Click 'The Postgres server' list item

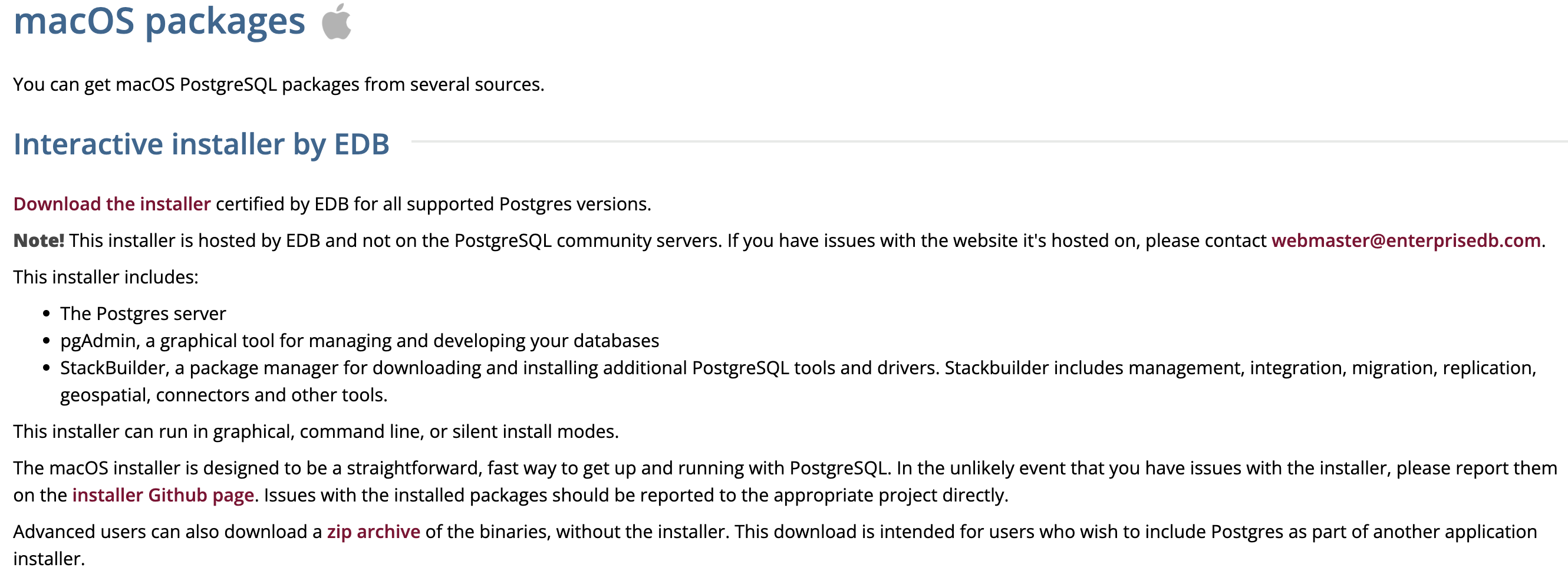click(x=143, y=314)
